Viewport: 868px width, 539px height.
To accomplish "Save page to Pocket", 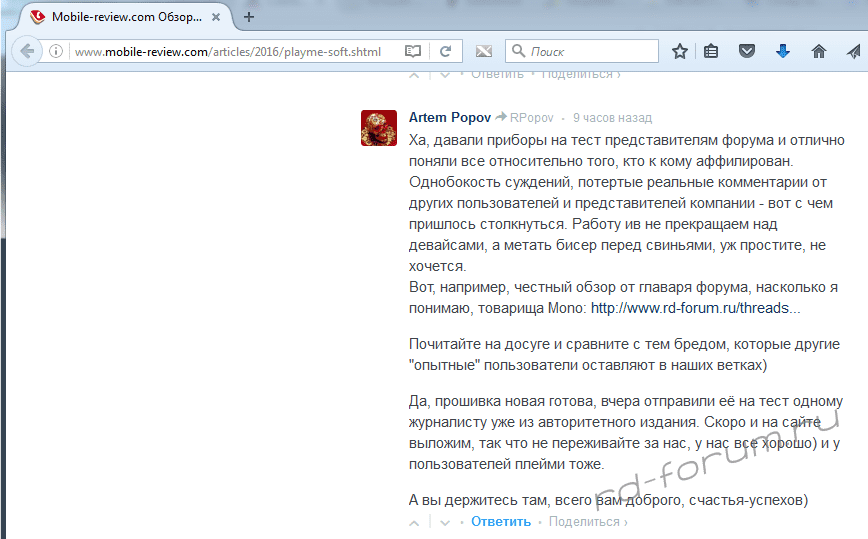I will (746, 51).
